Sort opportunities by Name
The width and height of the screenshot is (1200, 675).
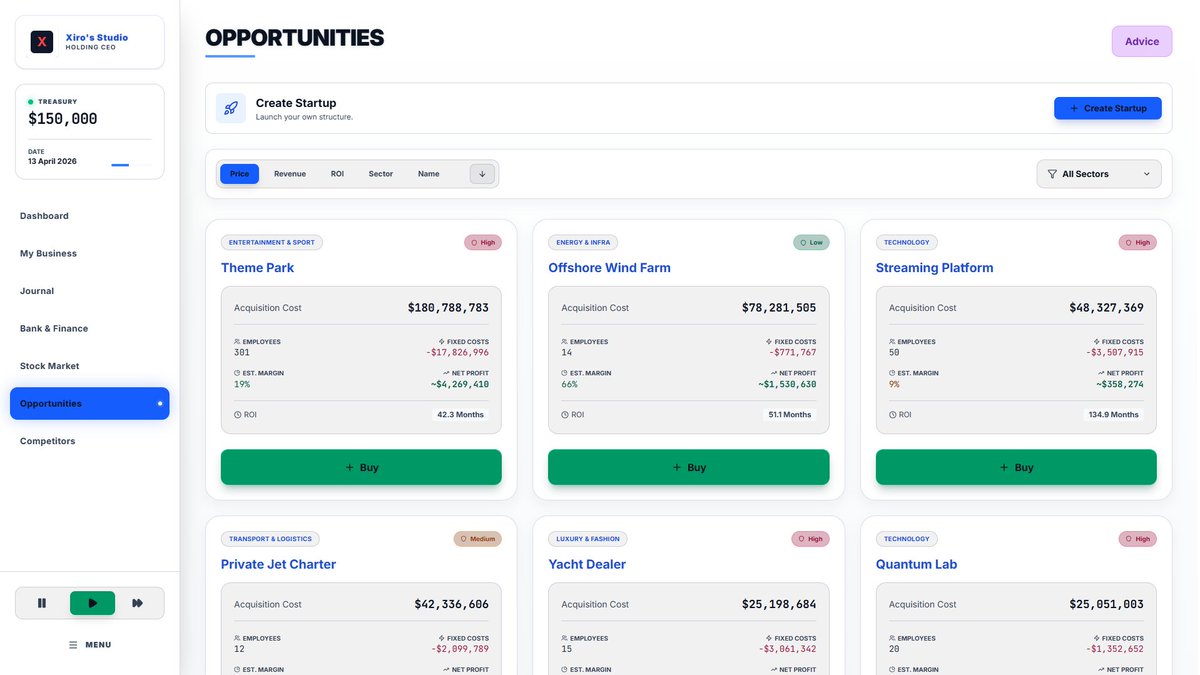coord(428,174)
